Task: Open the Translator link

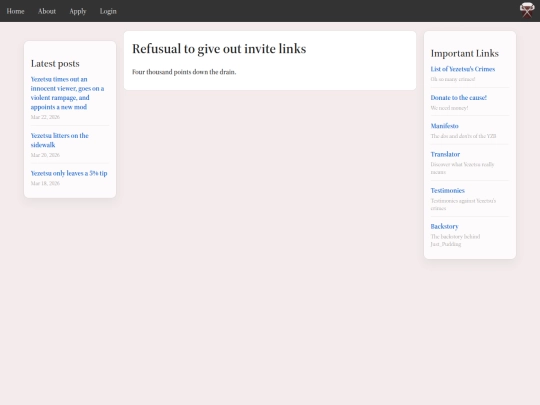Action: (445, 154)
